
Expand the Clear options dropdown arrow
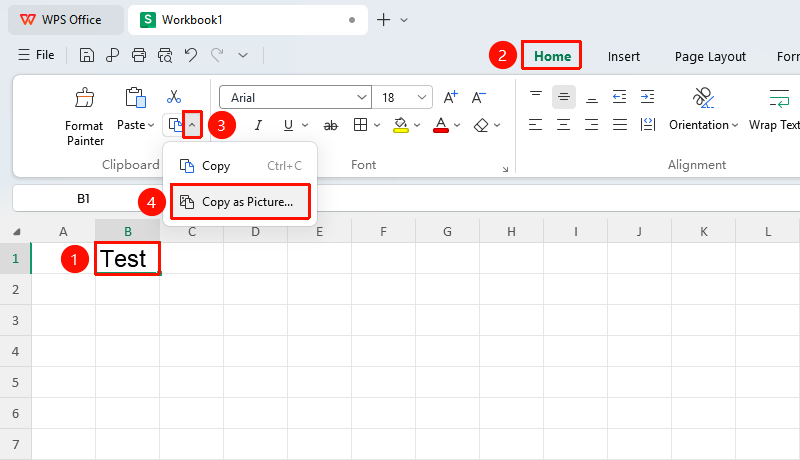pos(497,125)
